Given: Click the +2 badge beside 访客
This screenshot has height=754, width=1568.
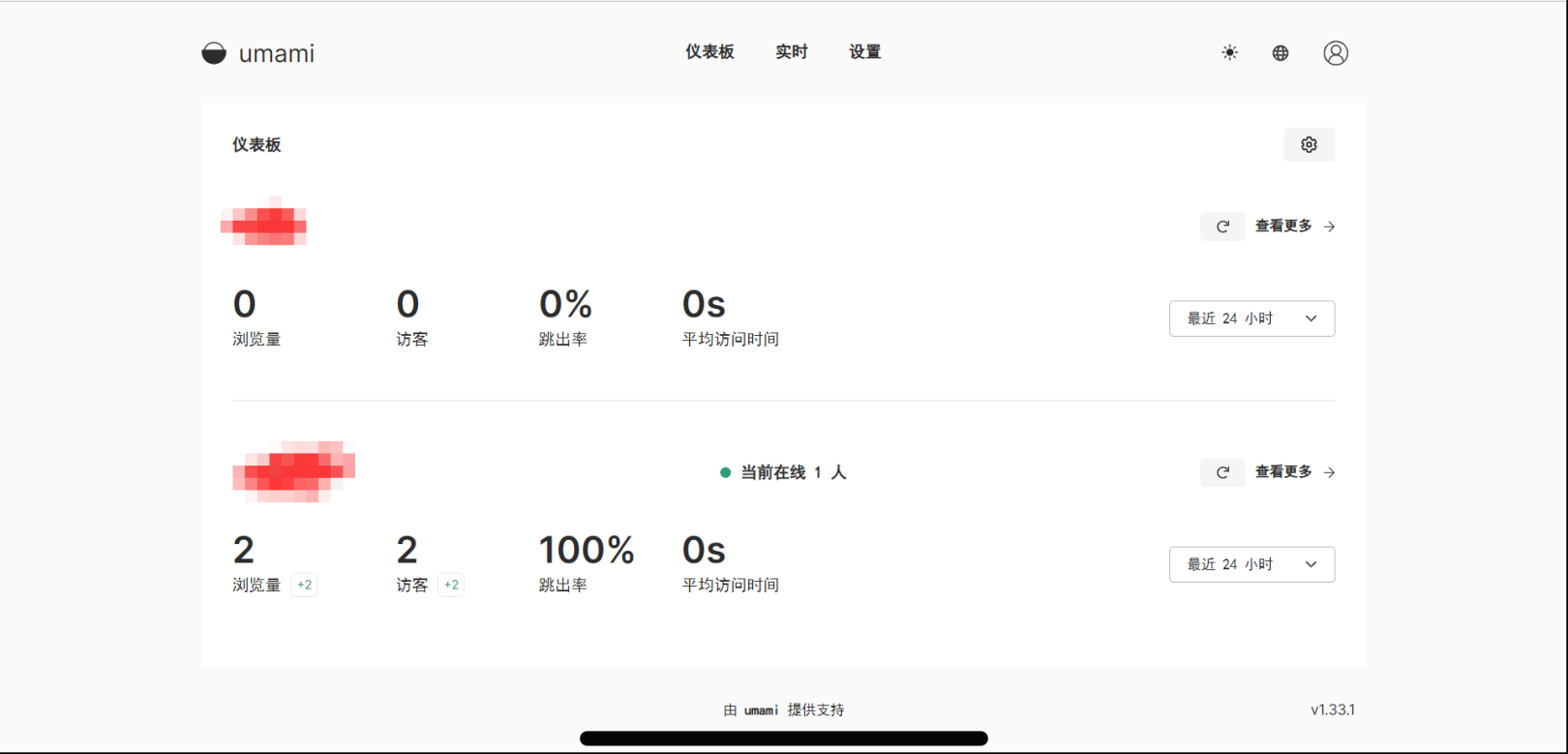Looking at the screenshot, I should coord(451,585).
